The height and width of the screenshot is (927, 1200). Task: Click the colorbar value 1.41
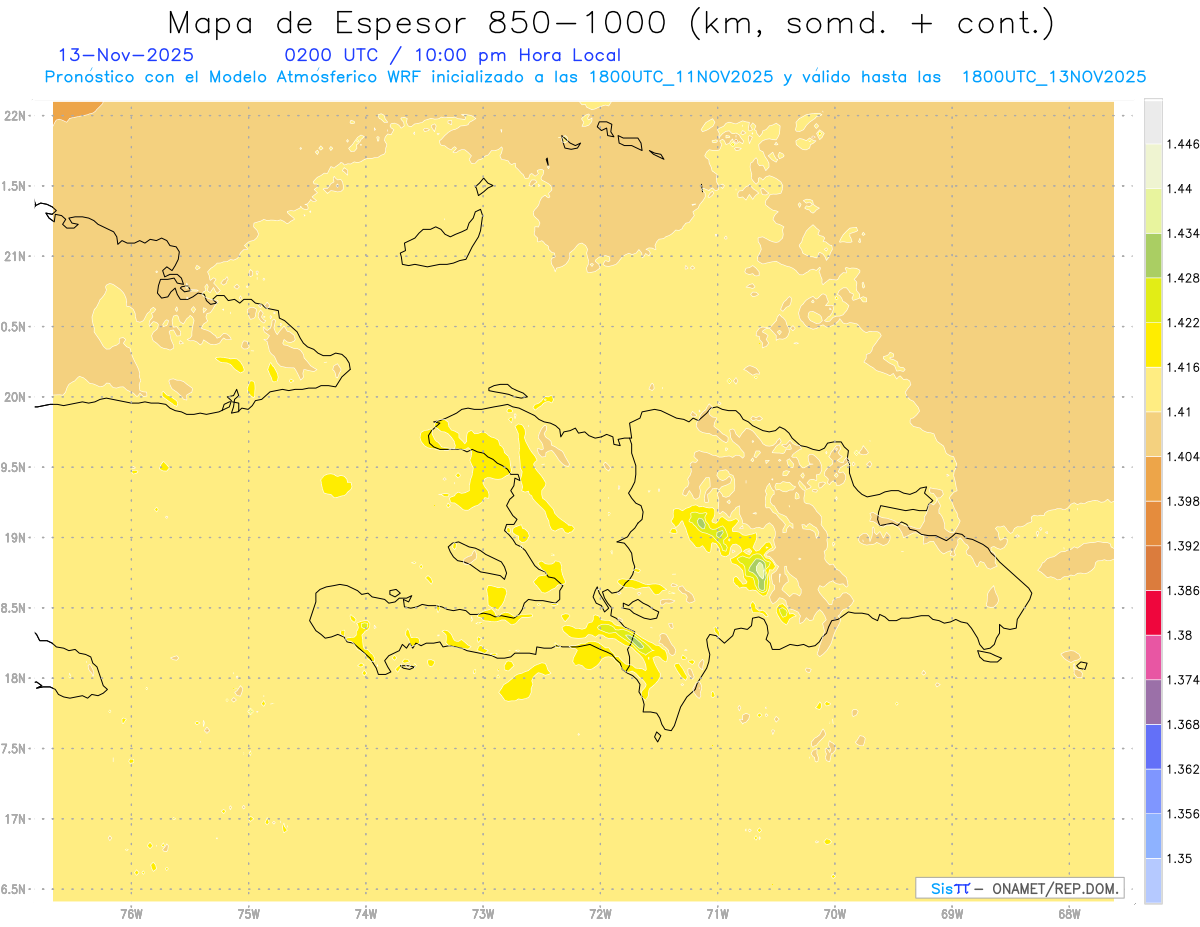(x=1179, y=412)
